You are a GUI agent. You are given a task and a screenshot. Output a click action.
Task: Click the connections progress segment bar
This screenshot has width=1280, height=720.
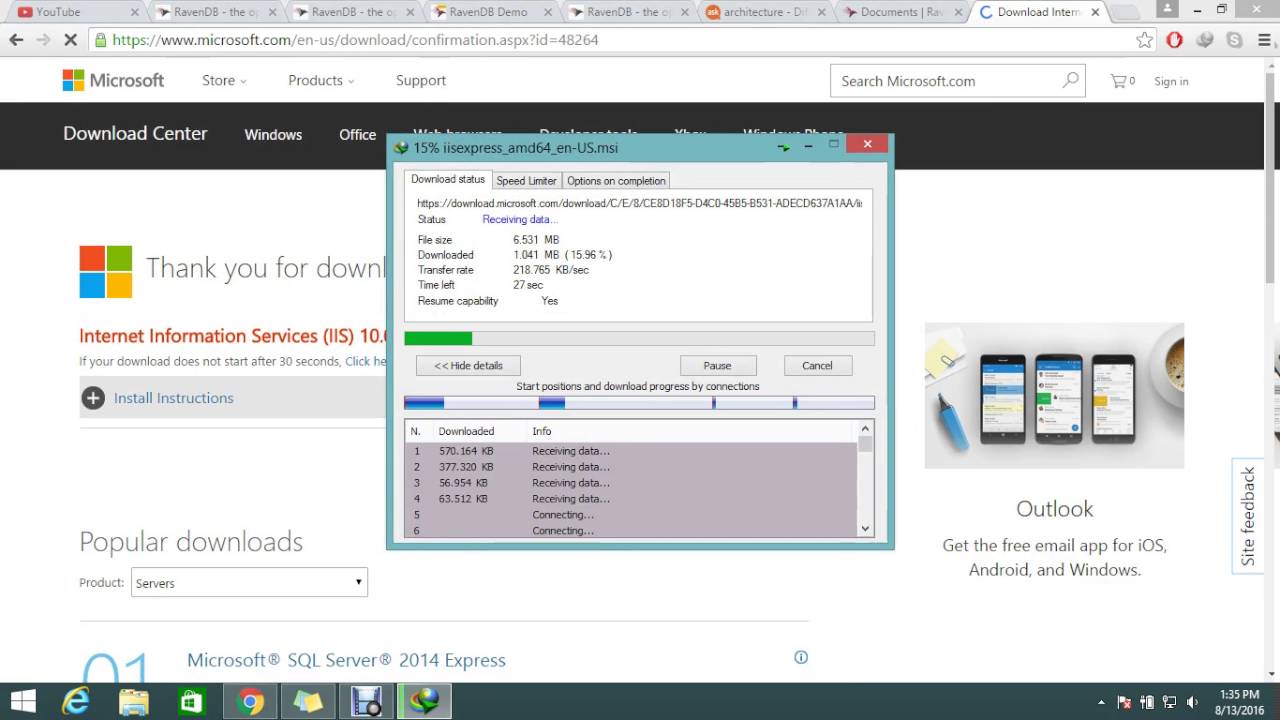(x=639, y=403)
